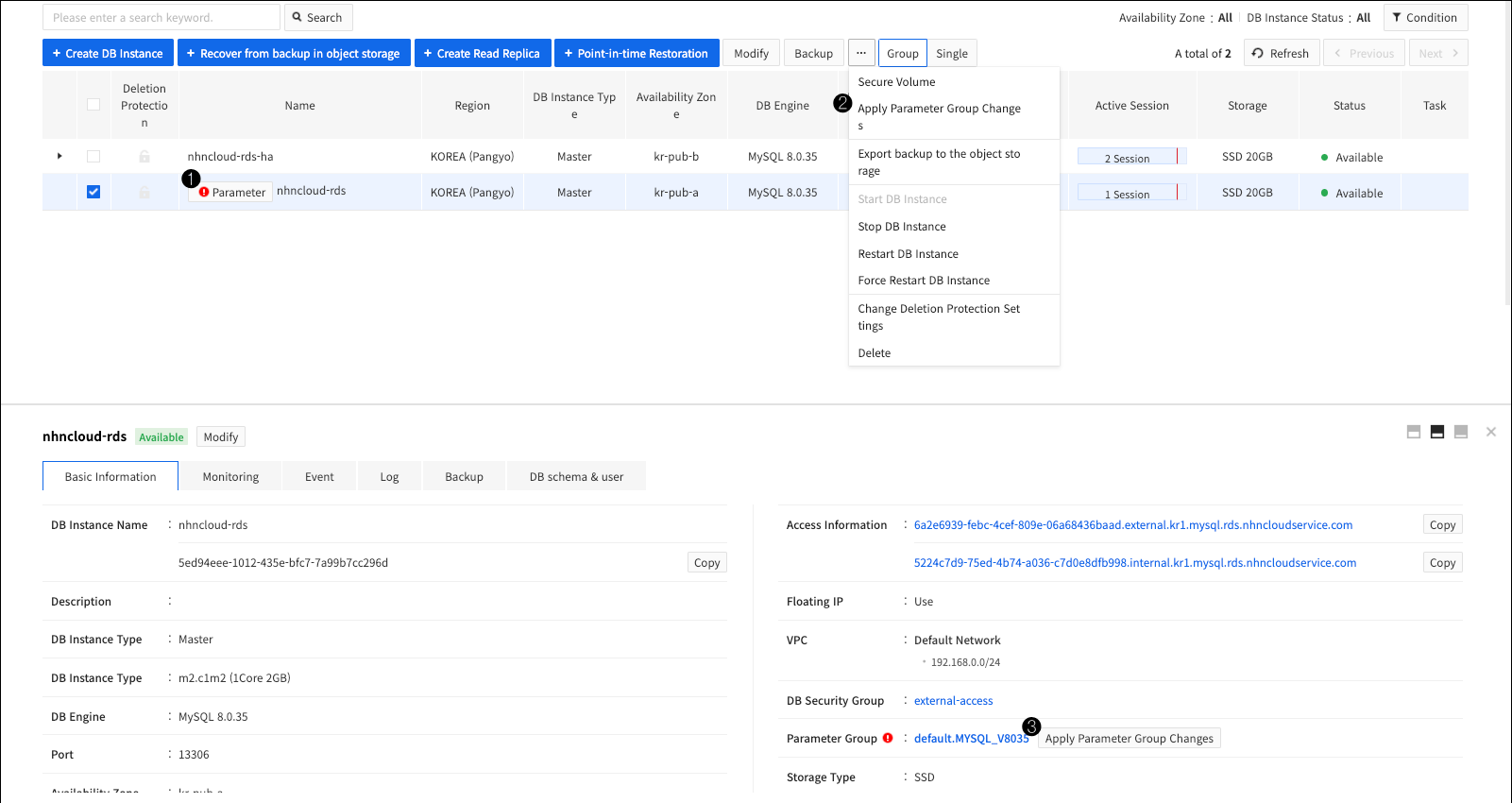
Task: Click the toolbar Backup button
Action: (x=813, y=53)
